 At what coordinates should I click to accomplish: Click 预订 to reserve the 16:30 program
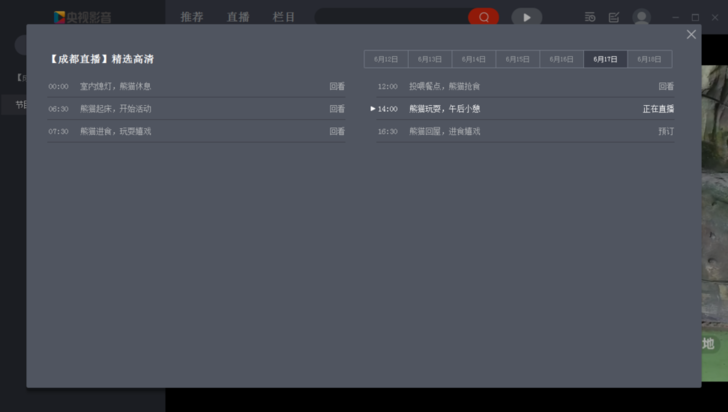pyautogui.click(x=666, y=131)
